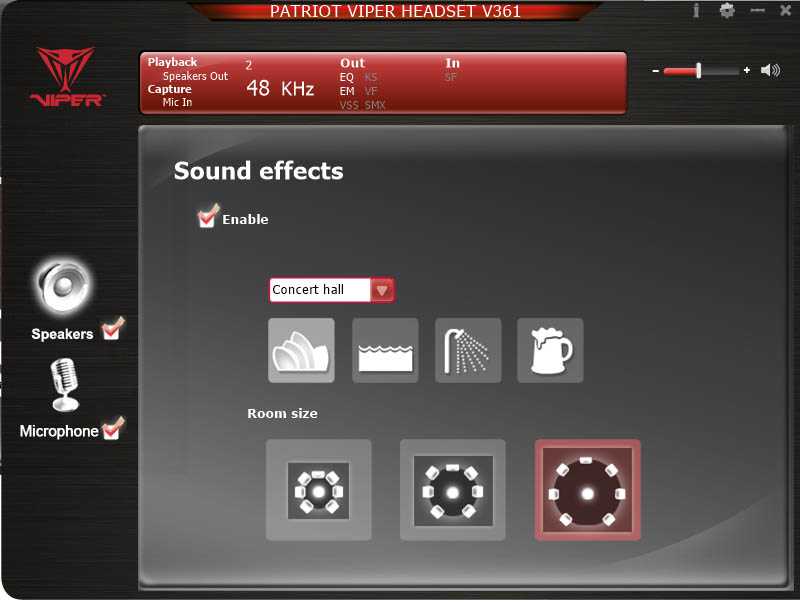Uncheck the Speakers checkbox

[x=112, y=329]
